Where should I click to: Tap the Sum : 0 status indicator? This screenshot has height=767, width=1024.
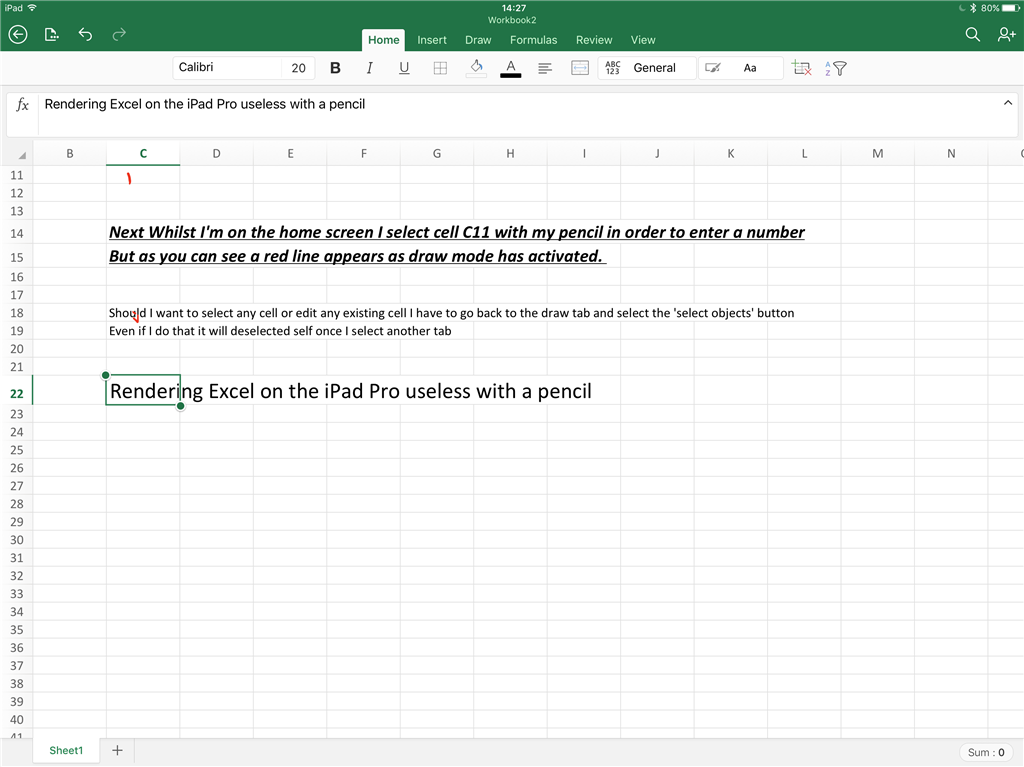986,752
